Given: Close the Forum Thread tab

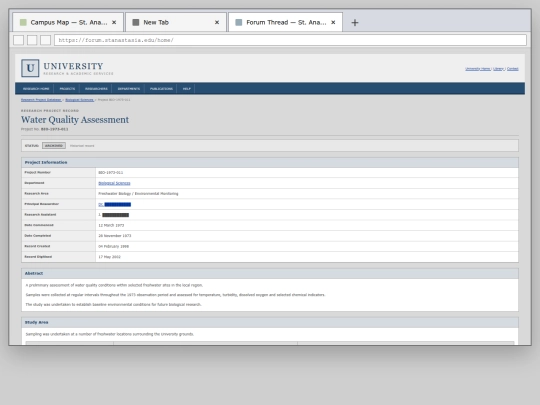Looking at the screenshot, I should point(333,22).
